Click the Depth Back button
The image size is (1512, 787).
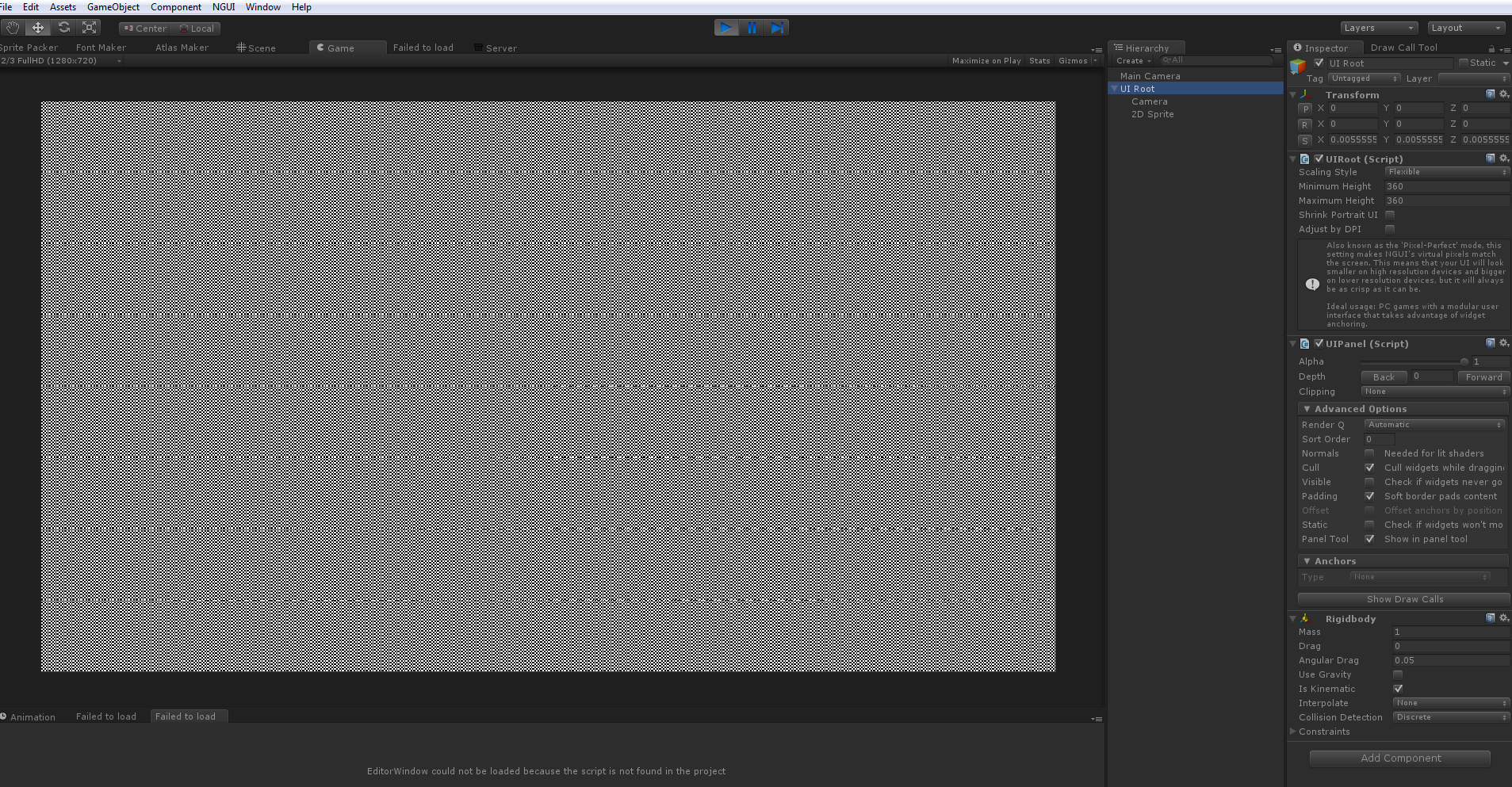click(1384, 377)
